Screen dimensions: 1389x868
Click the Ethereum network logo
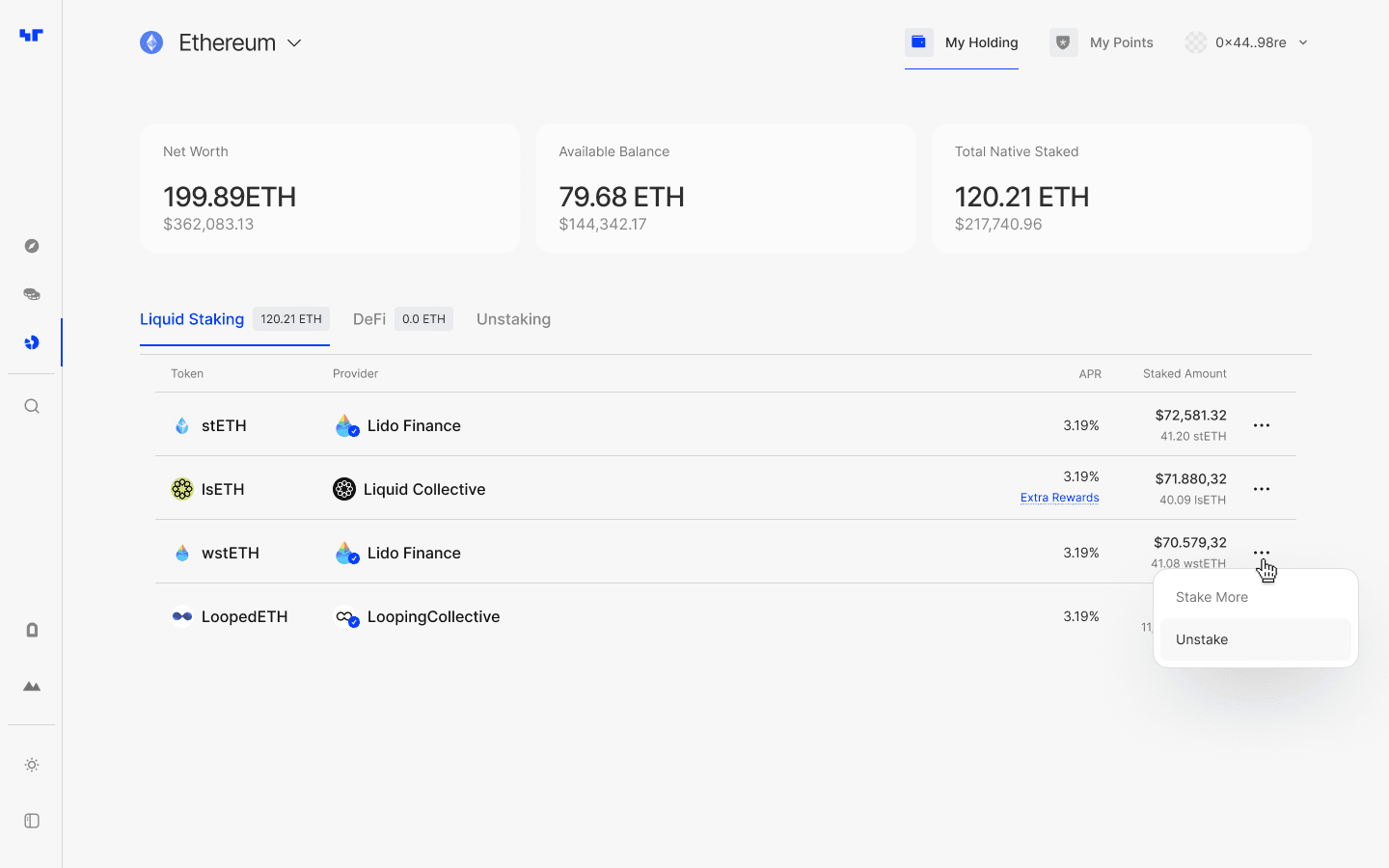(x=151, y=42)
